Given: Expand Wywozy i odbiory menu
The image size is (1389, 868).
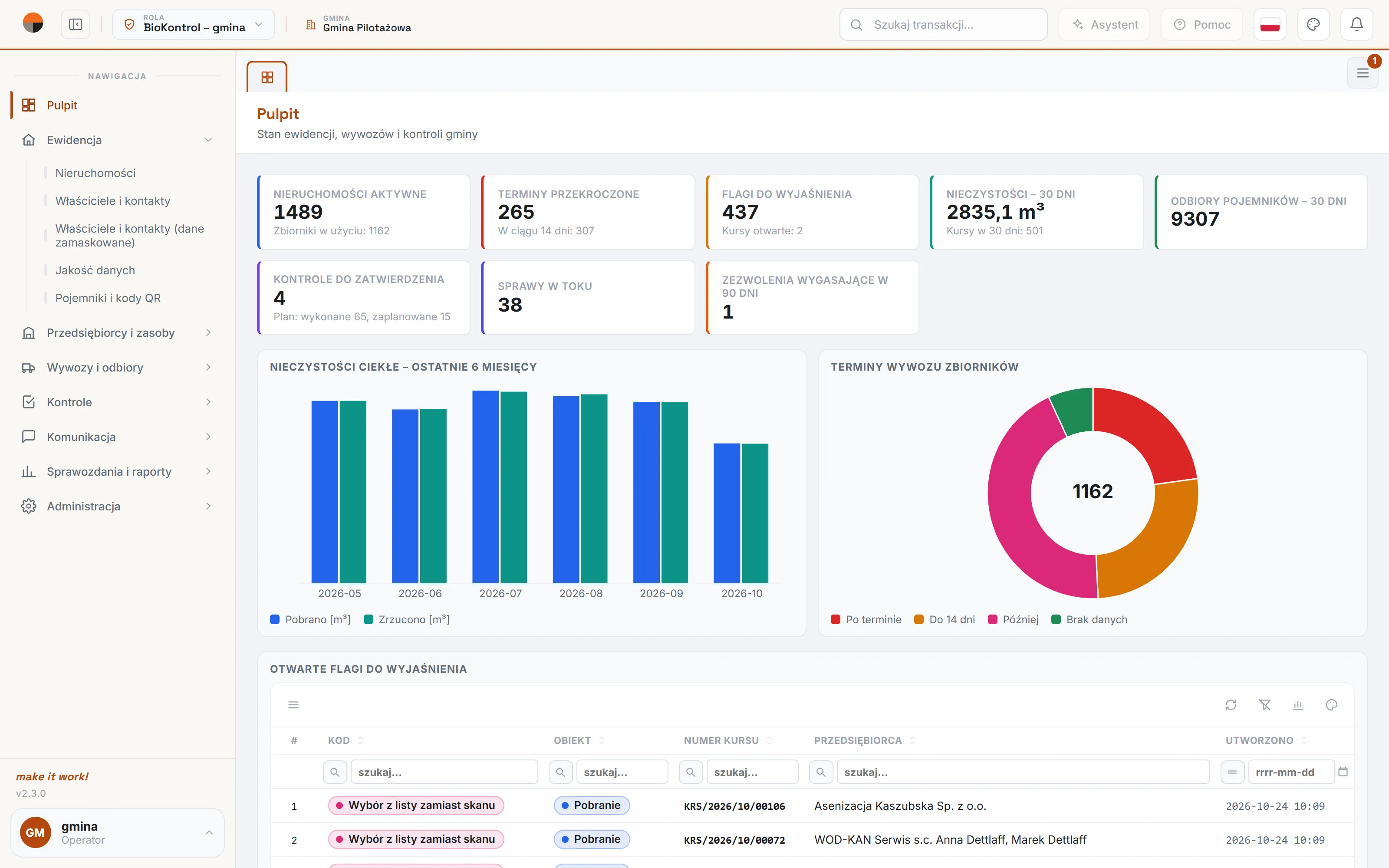Looking at the screenshot, I should 118,368.
